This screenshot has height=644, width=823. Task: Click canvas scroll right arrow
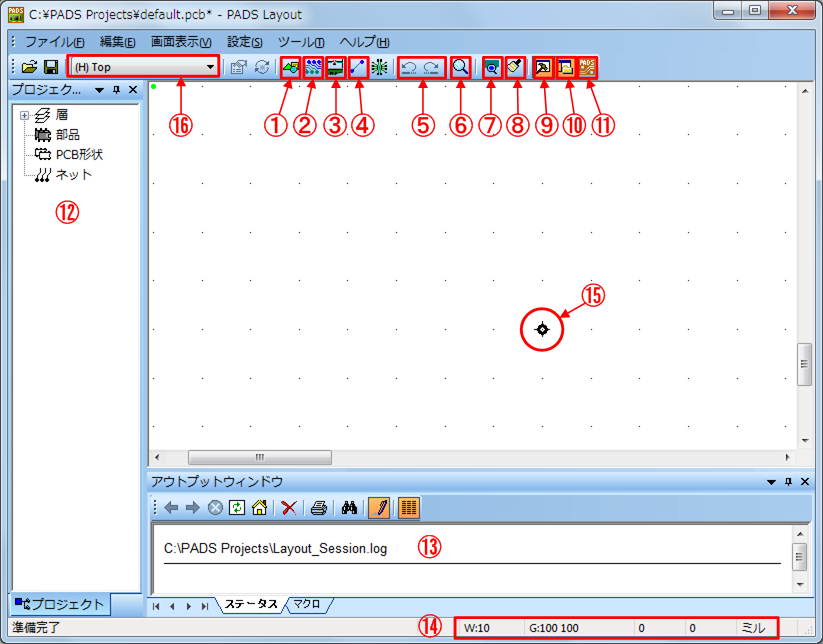pyautogui.click(x=787, y=457)
